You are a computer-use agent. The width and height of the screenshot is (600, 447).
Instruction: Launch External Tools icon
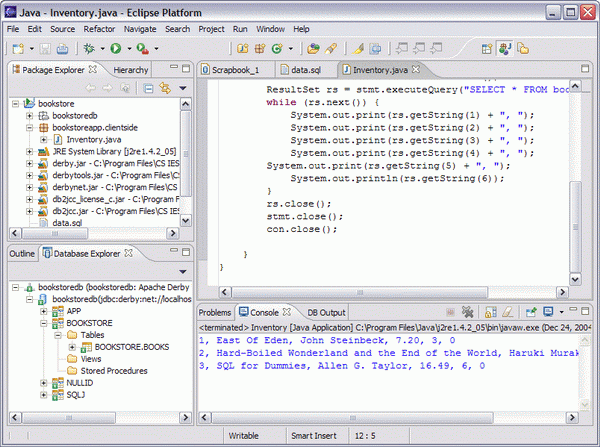[143, 49]
